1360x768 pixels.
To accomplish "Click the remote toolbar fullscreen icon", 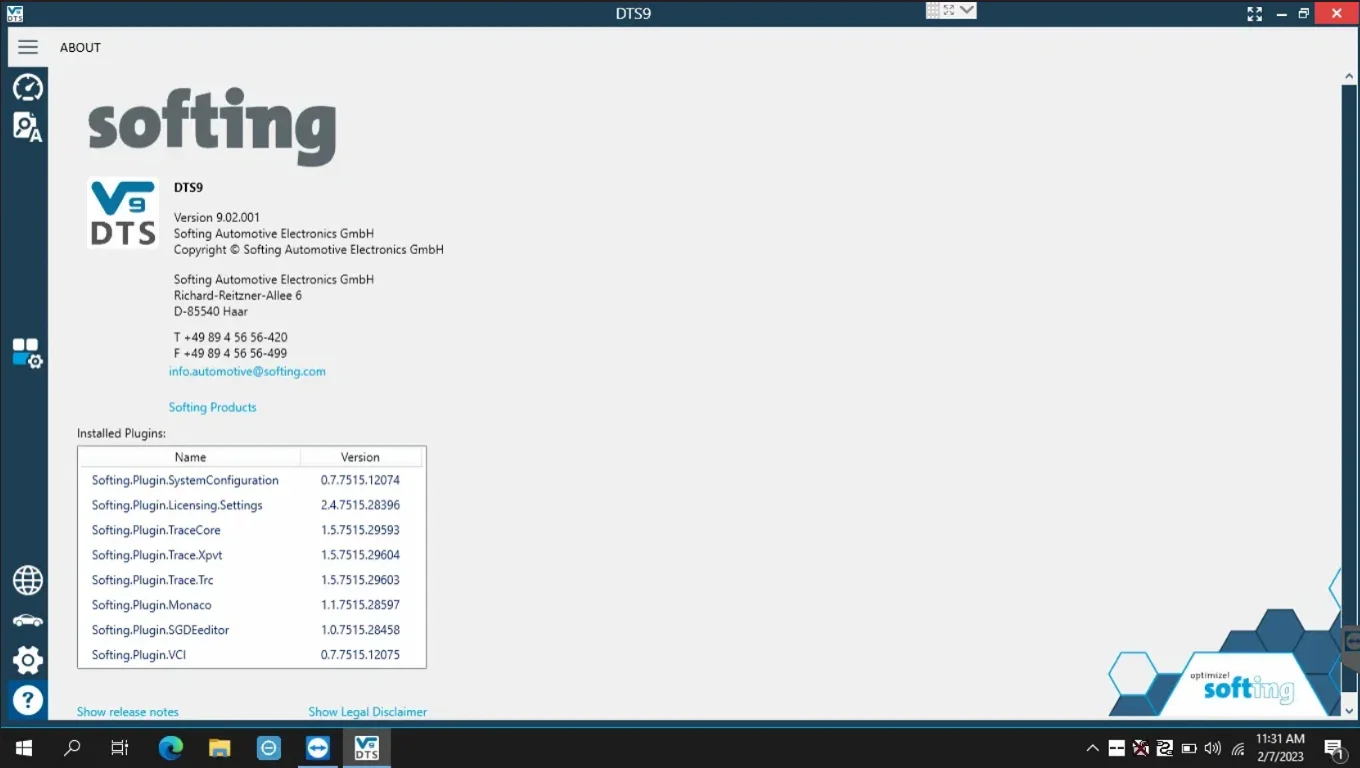I will point(949,10).
